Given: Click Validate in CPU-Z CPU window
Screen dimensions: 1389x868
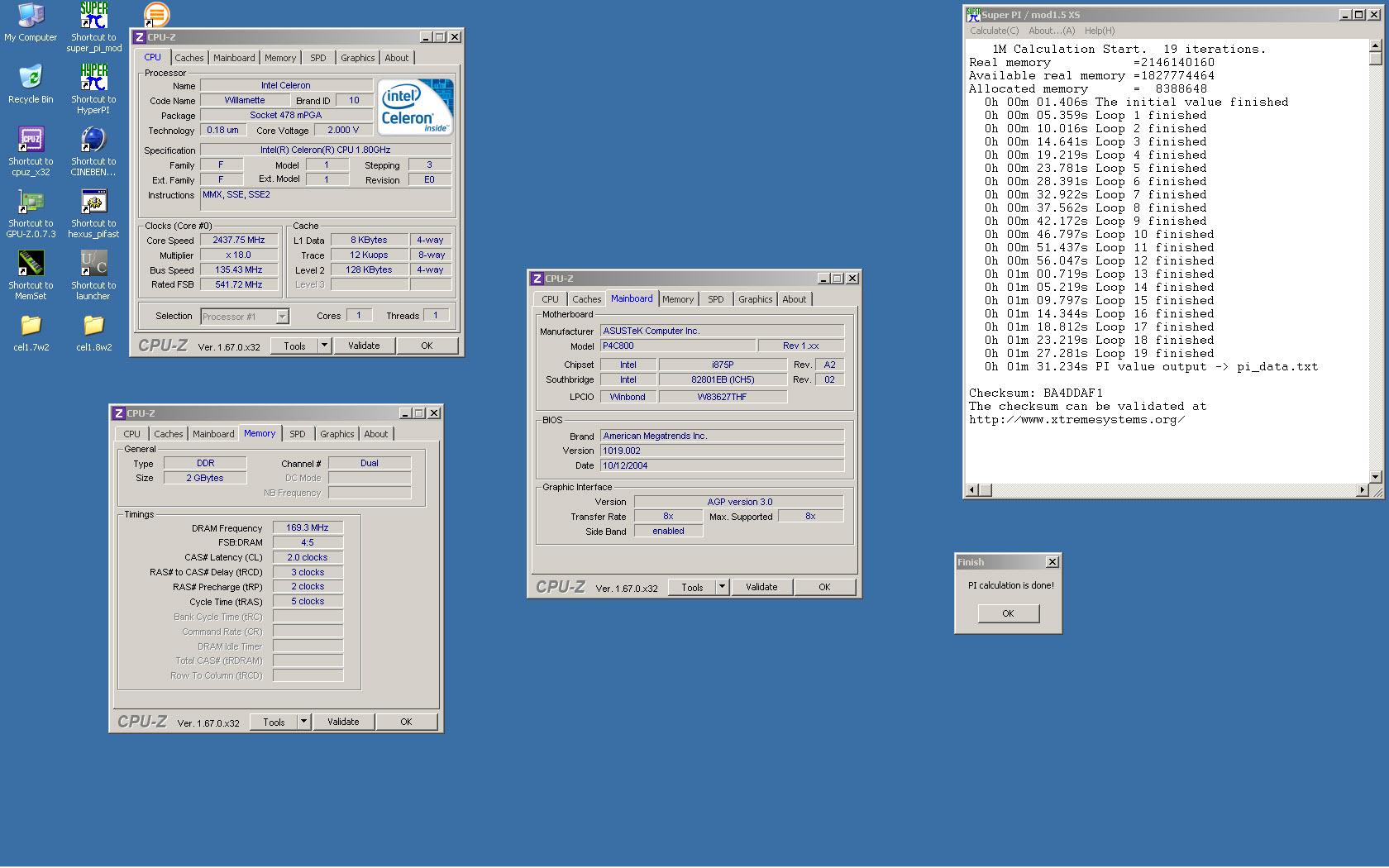Looking at the screenshot, I should click(364, 346).
